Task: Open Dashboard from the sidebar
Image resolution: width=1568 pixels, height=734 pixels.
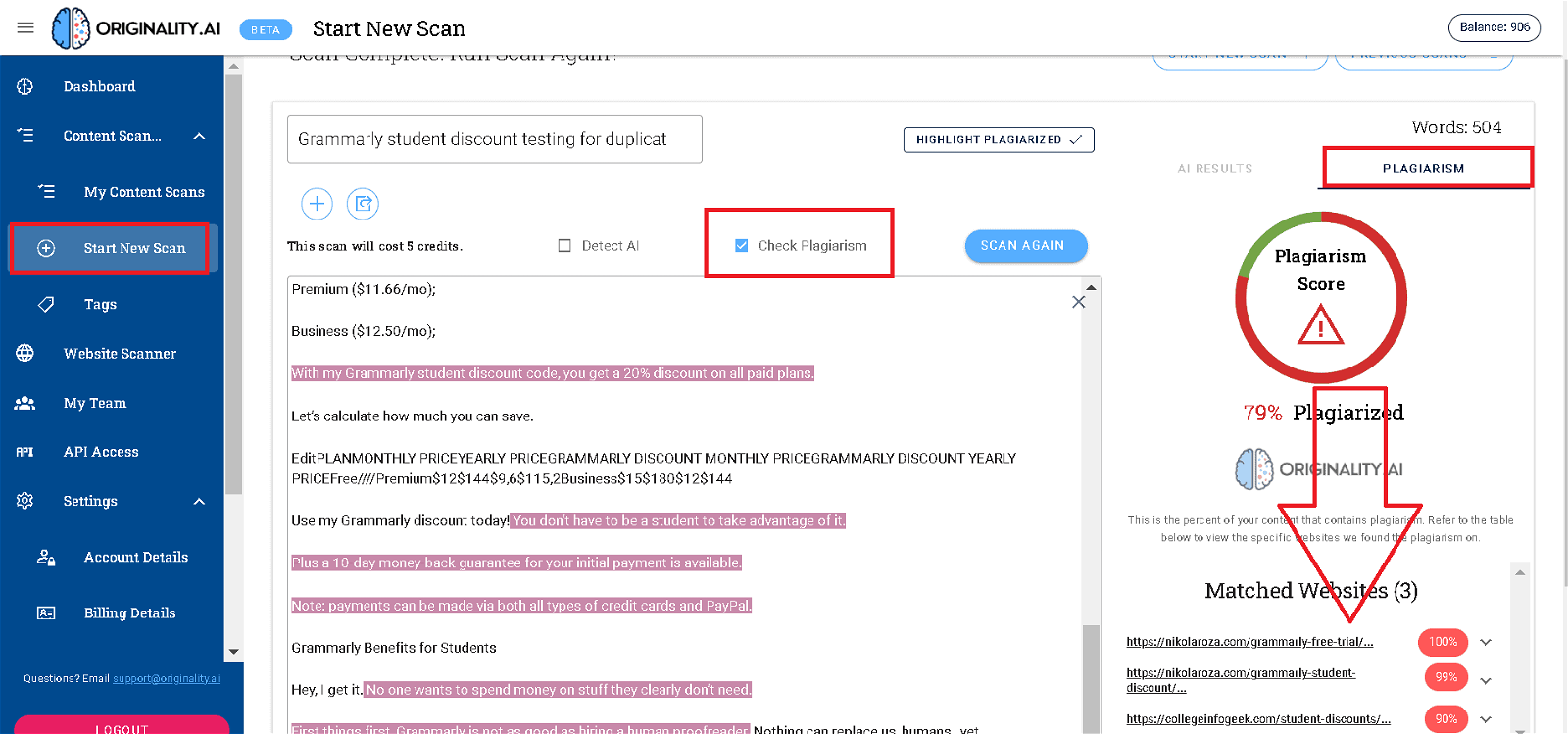Action: tap(100, 86)
